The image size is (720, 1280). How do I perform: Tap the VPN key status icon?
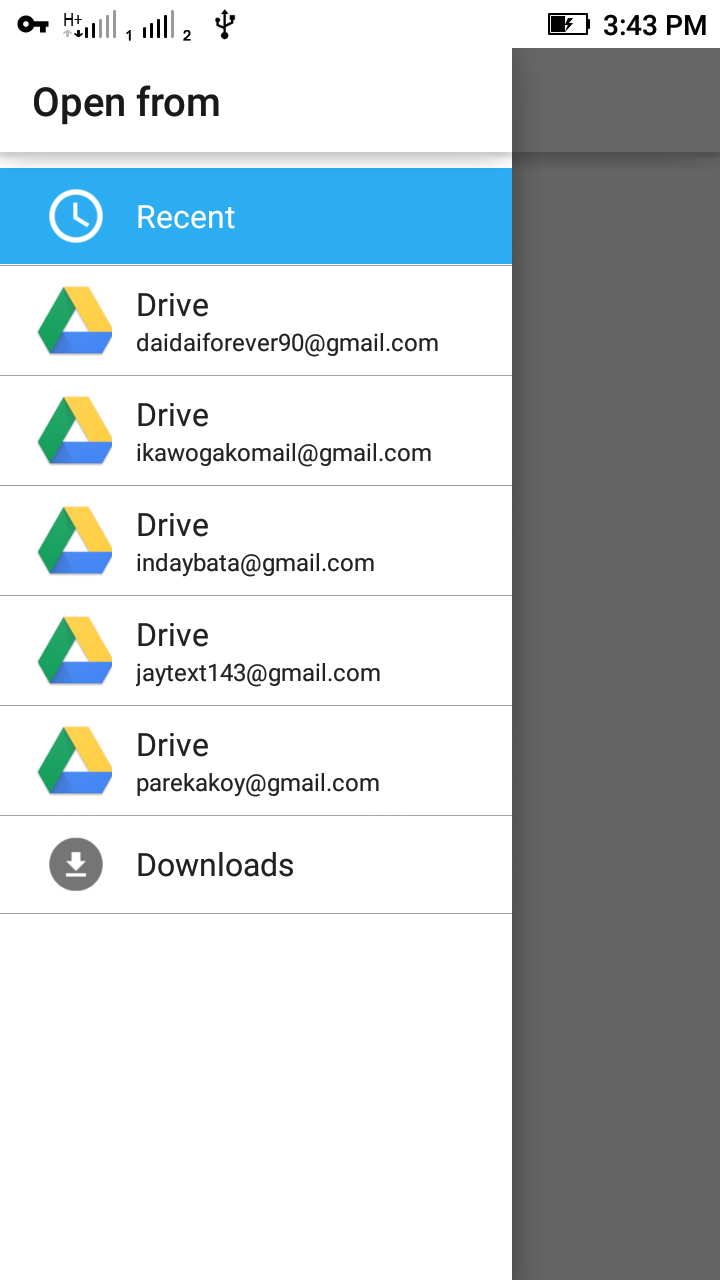tap(33, 25)
